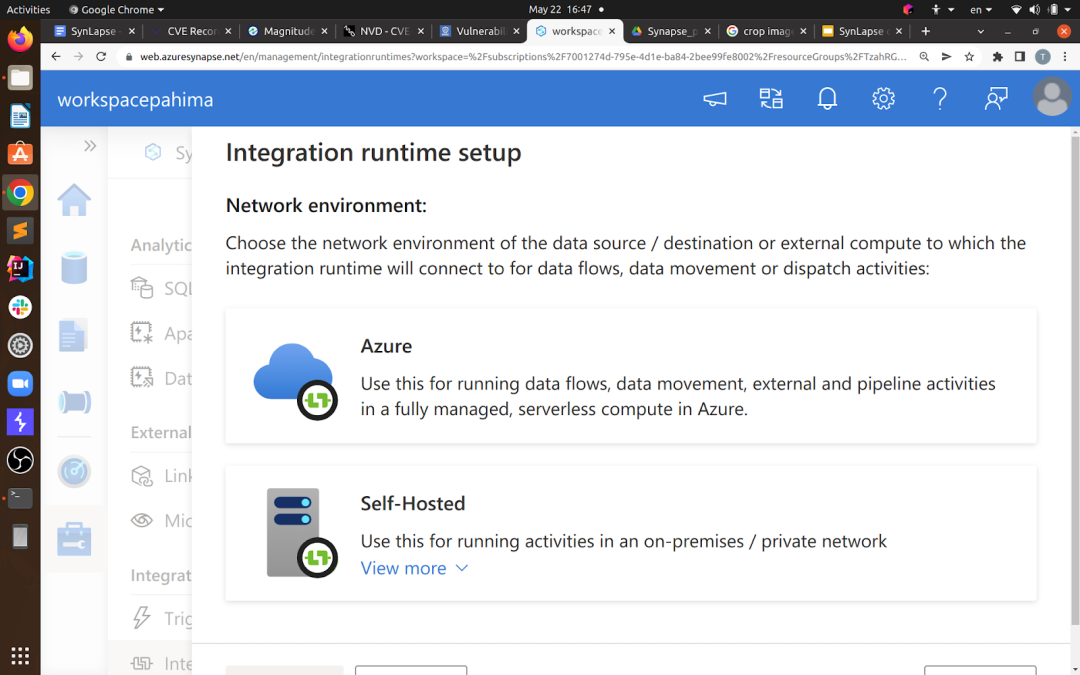Image resolution: width=1080 pixels, height=675 pixels.
Task: Open the Monitor hub gauge icon
Action: click(x=74, y=472)
